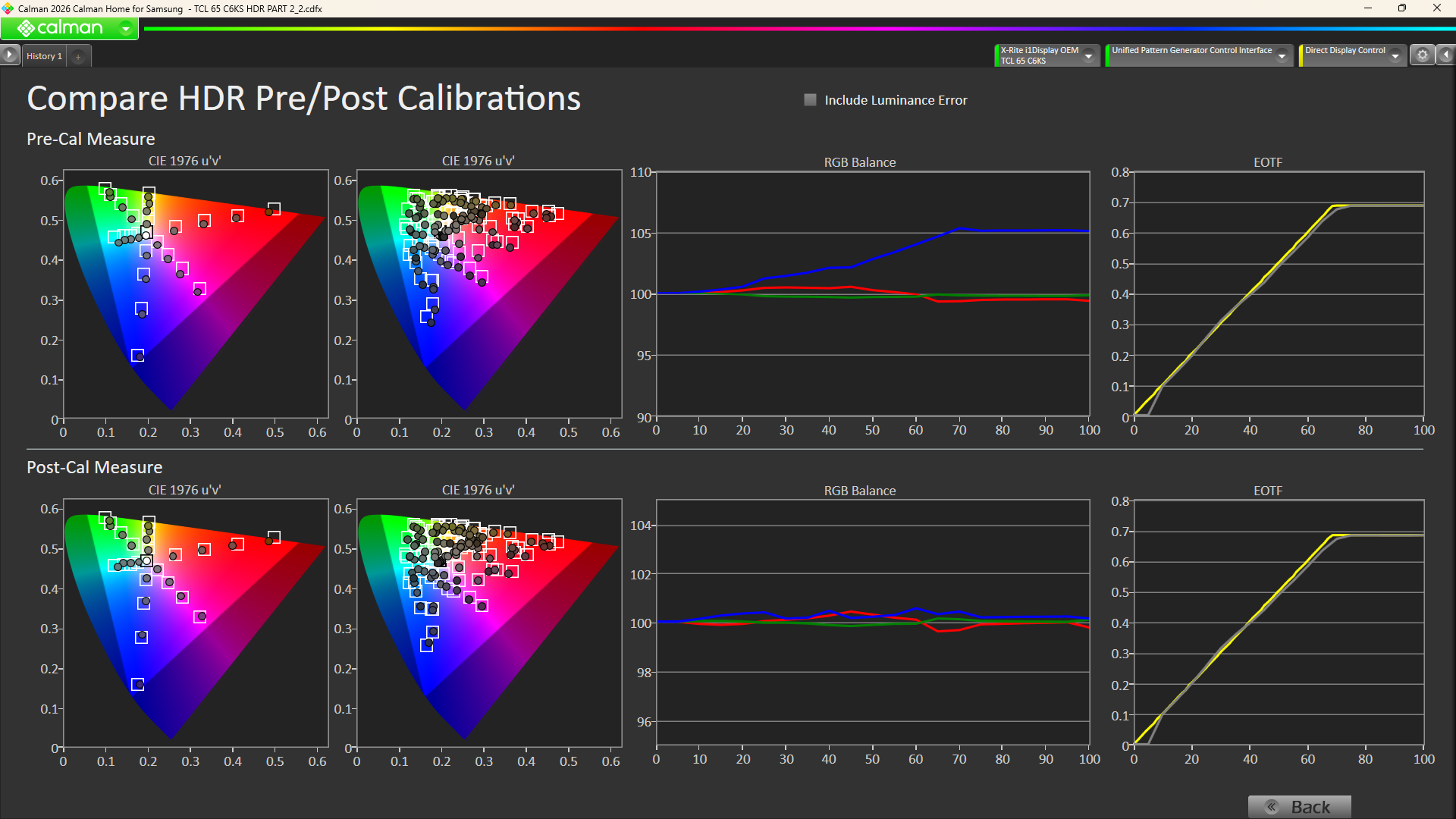Expand the X-Rite i1Display OEM meter dropdown
This screenshot has width=1456, height=819.
(1088, 56)
